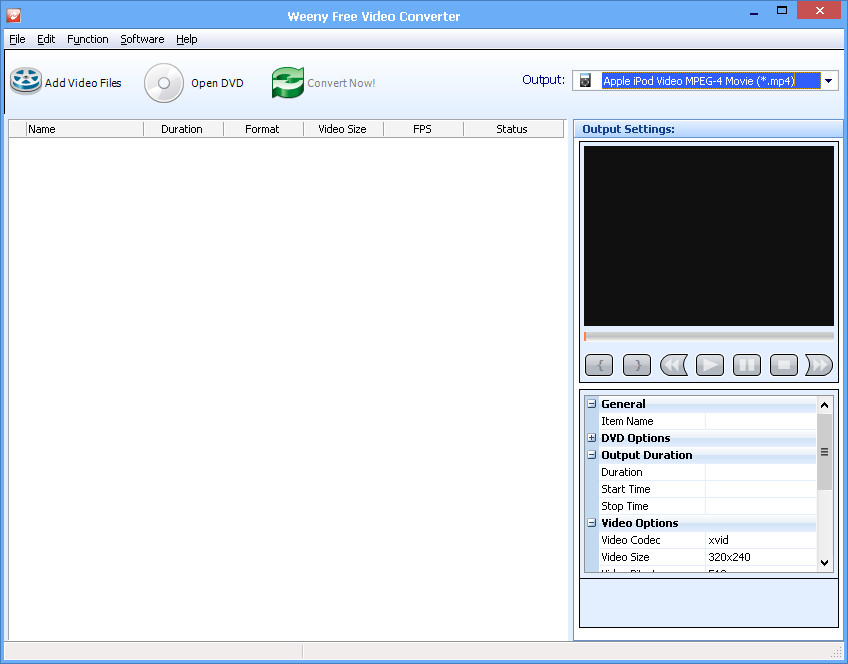Click the iPod device icon beside Output
The height and width of the screenshot is (664, 848).
585,81
